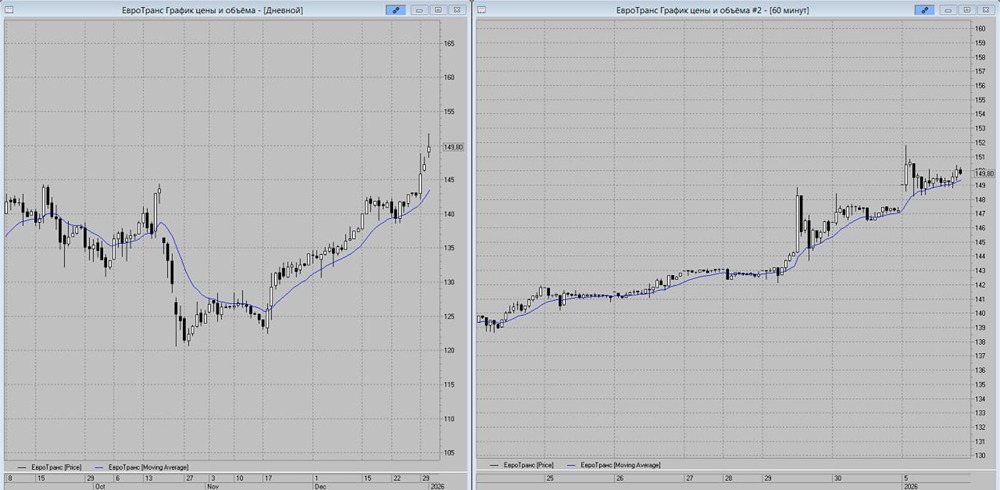
Task: Click the '2026' year label on the Дневной time axis
Action: point(436,486)
